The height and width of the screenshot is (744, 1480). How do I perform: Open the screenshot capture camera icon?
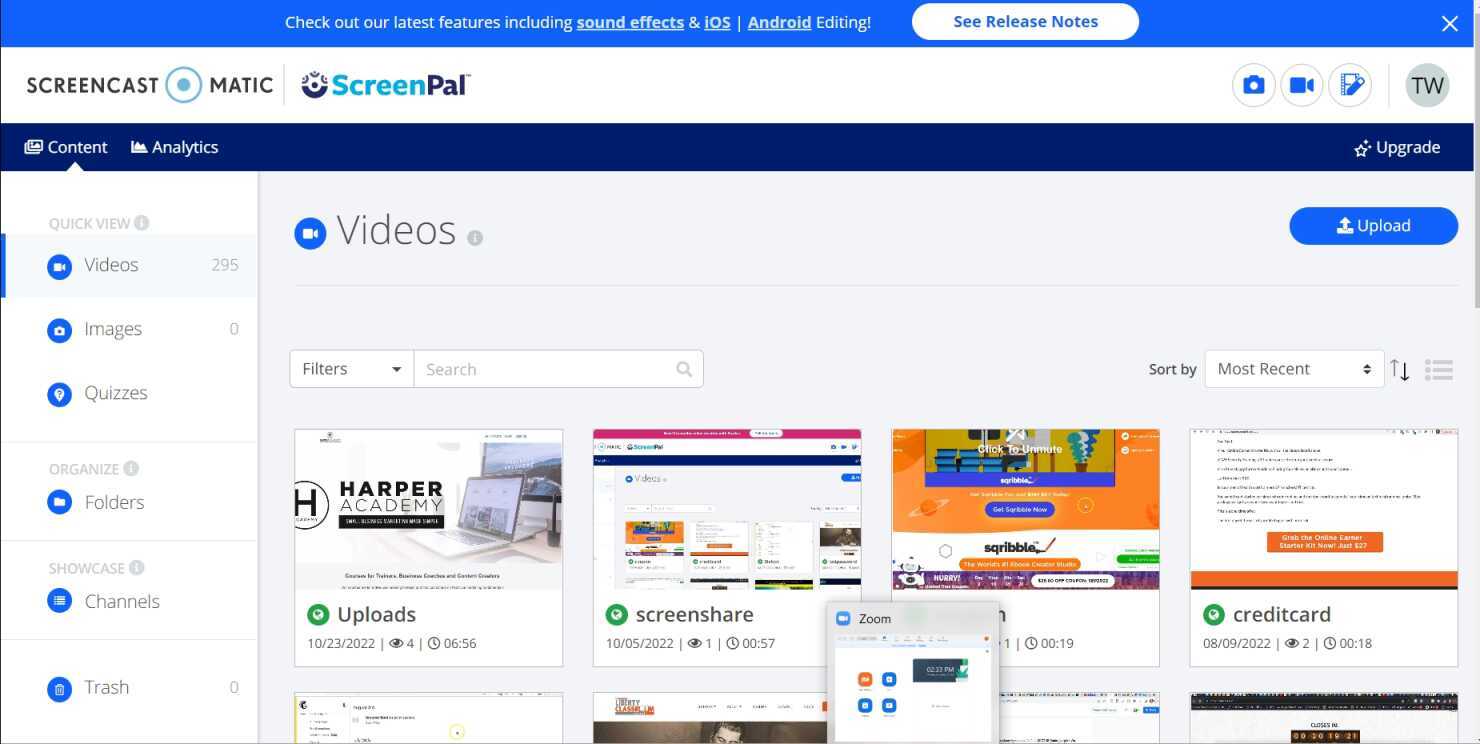tap(1253, 85)
